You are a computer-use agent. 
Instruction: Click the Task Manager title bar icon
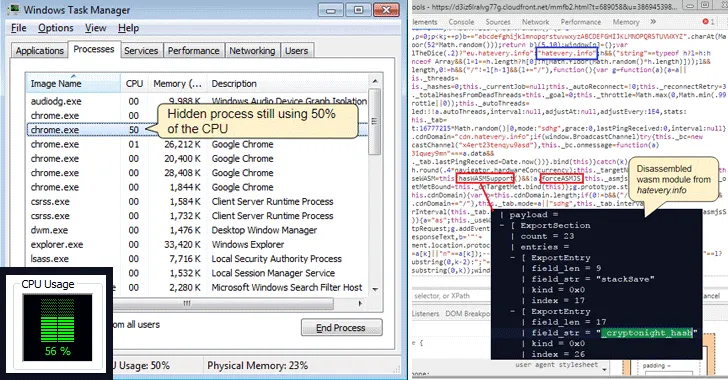13,9
